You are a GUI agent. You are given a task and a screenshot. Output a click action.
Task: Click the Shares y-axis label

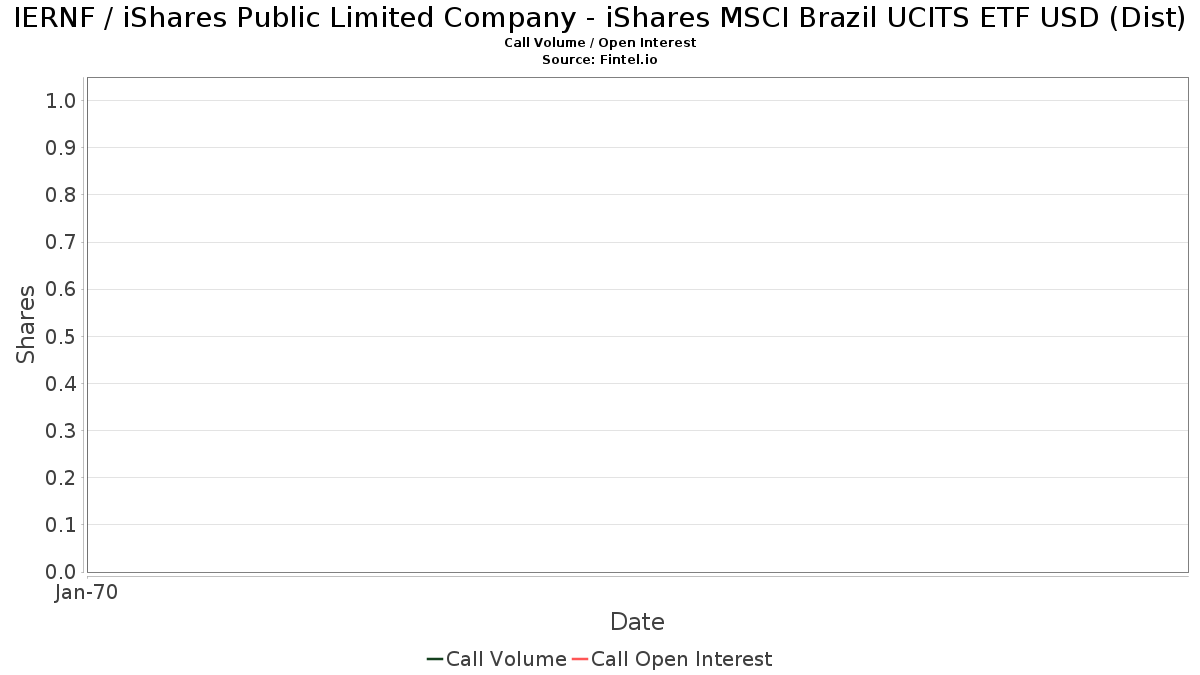pyautogui.click(x=26, y=324)
